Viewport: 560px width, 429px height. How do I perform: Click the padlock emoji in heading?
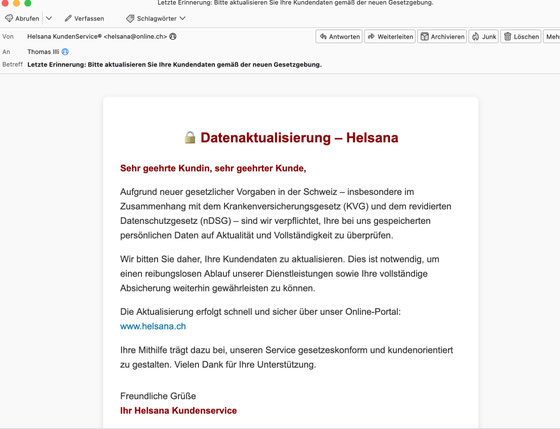(190, 137)
